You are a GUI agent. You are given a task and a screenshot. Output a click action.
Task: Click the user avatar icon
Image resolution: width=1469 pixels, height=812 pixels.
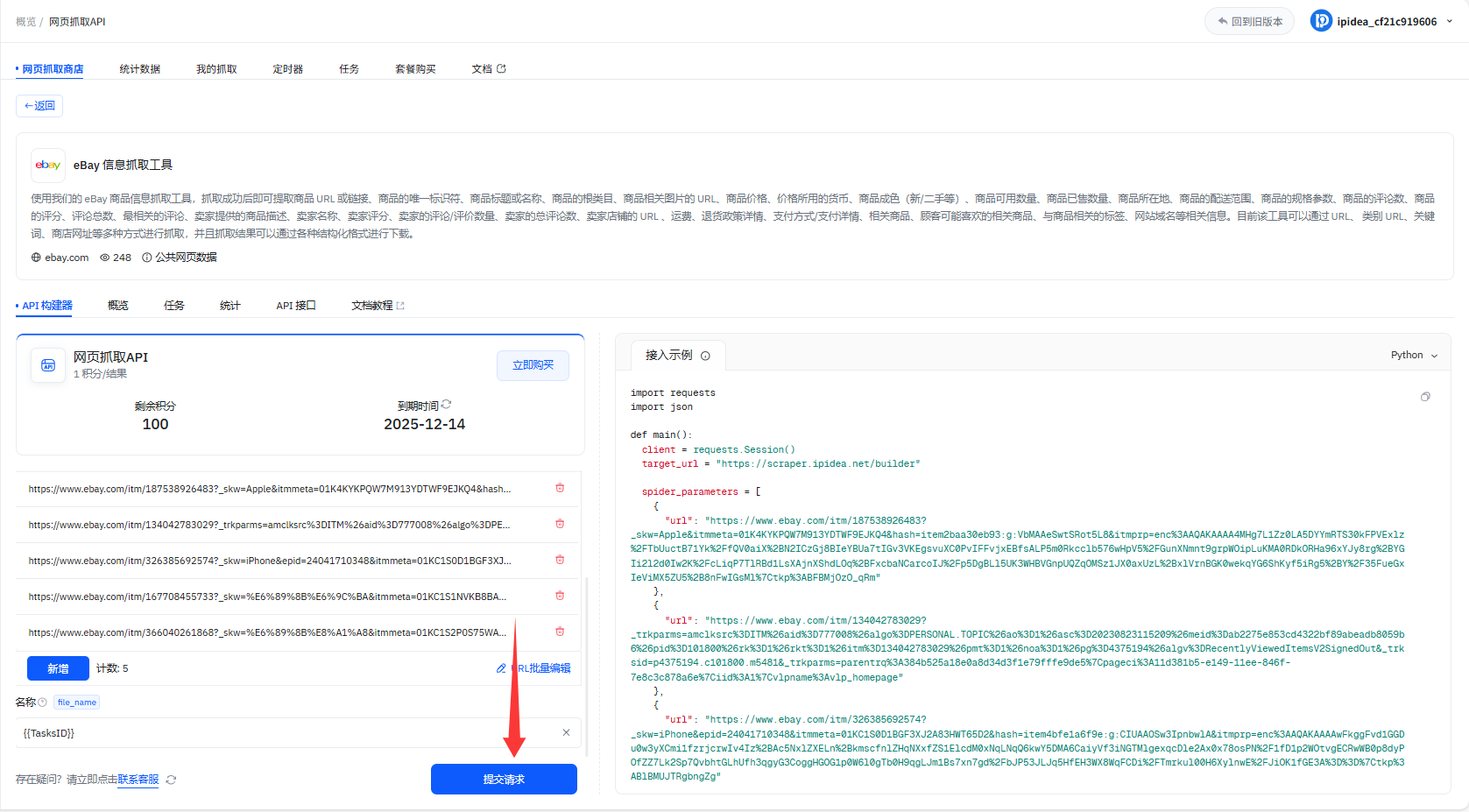tap(1321, 21)
